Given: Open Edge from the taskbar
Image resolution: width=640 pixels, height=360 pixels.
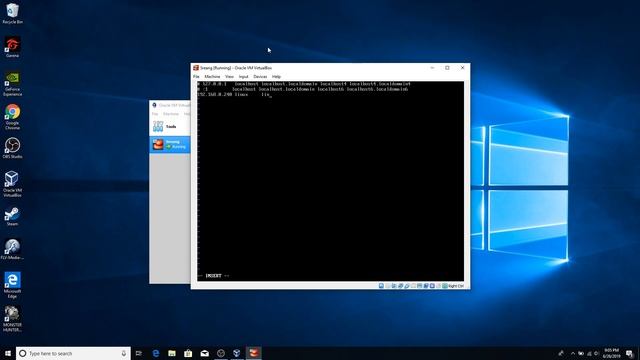Looking at the screenshot, I should click(x=156, y=353).
